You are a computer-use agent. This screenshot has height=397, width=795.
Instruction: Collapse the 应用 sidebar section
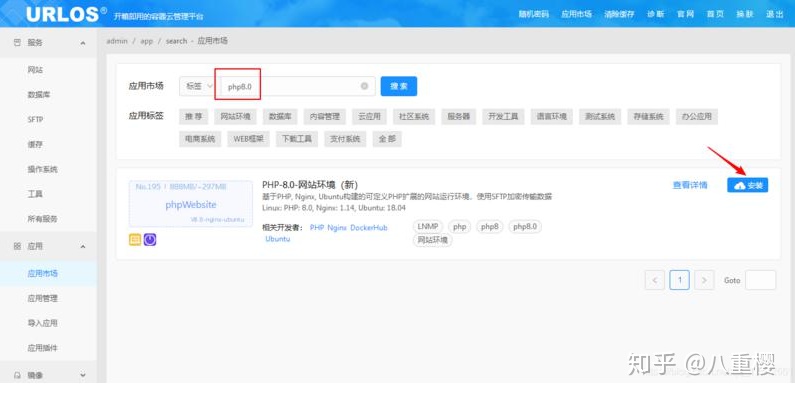pyautogui.click(x=83, y=247)
